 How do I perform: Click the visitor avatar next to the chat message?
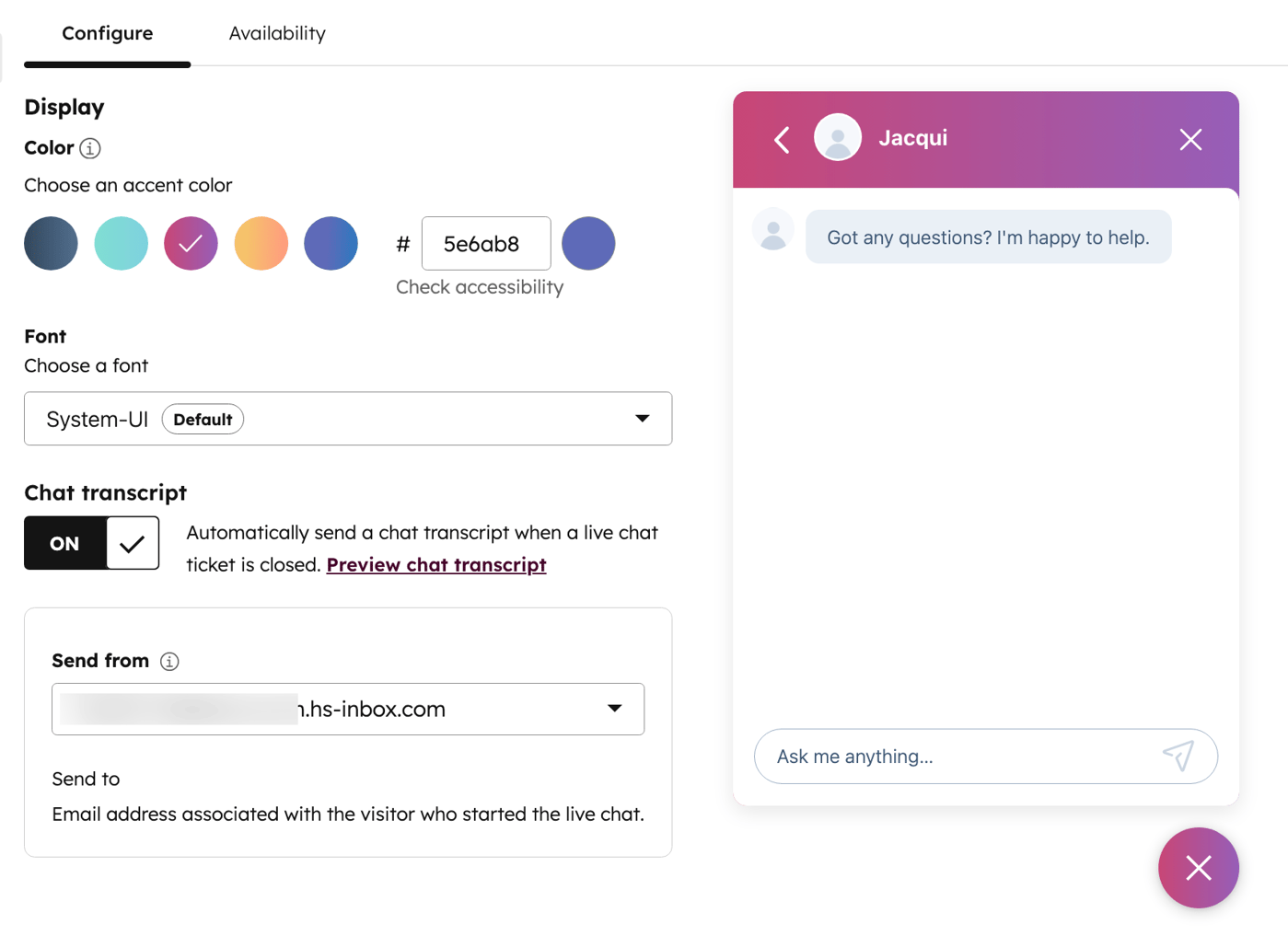pyautogui.click(x=773, y=229)
